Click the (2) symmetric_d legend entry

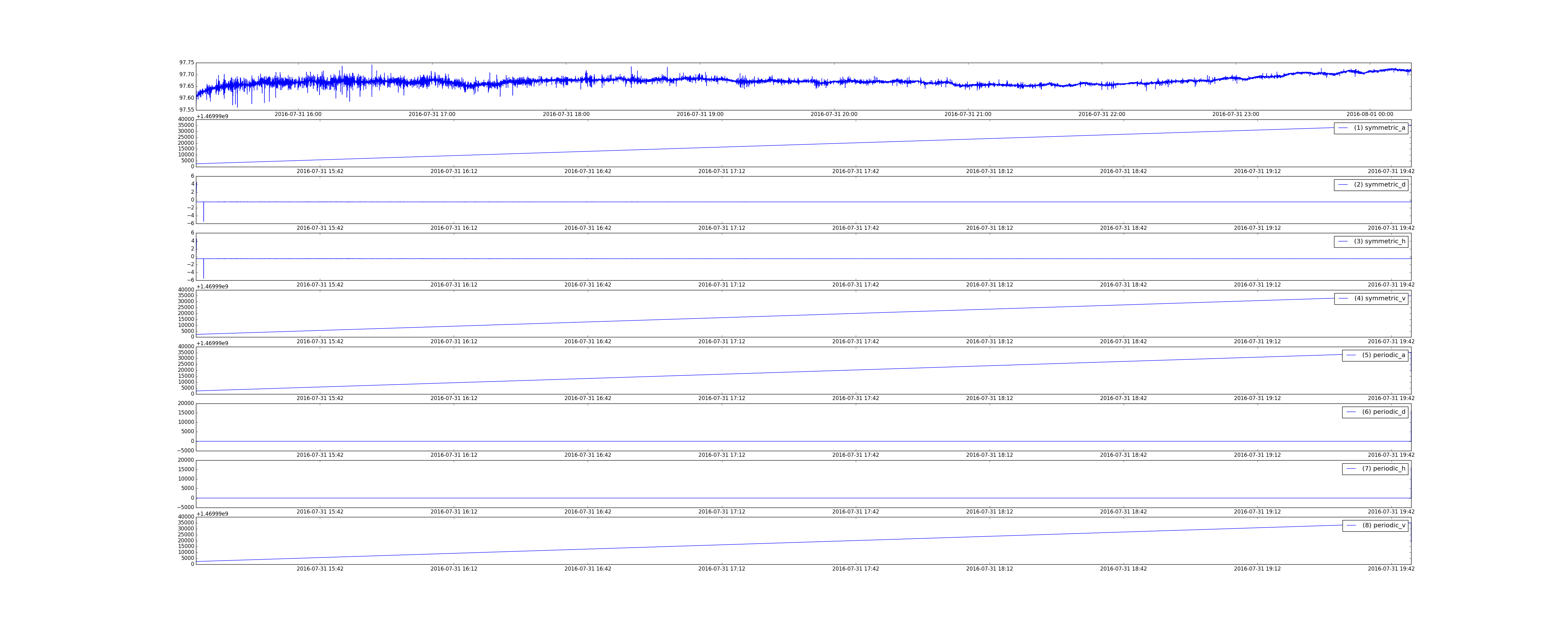coord(1371,184)
